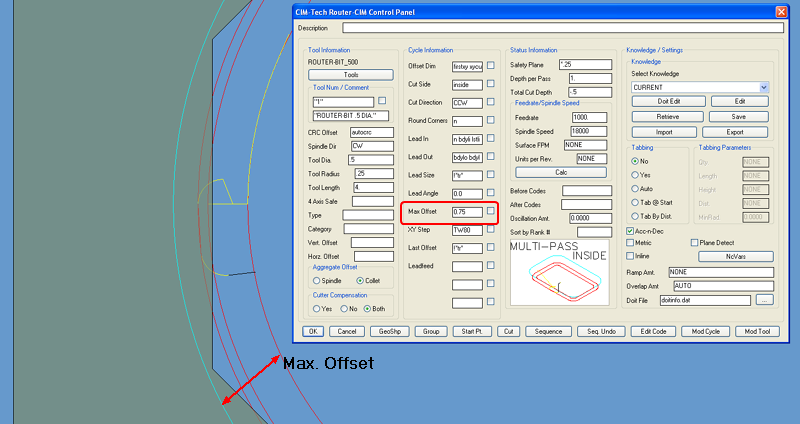Toggle the Acc-n-Dec checkbox
The height and width of the screenshot is (424, 800).
click(630, 231)
